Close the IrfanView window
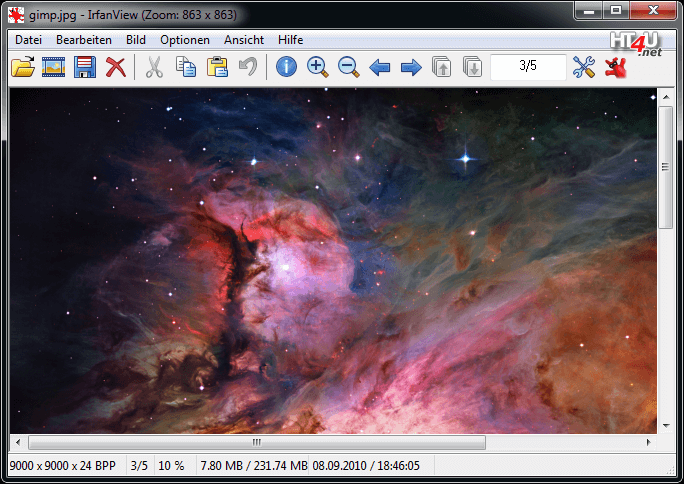Viewport: 684px width, 484px height. 653,10
